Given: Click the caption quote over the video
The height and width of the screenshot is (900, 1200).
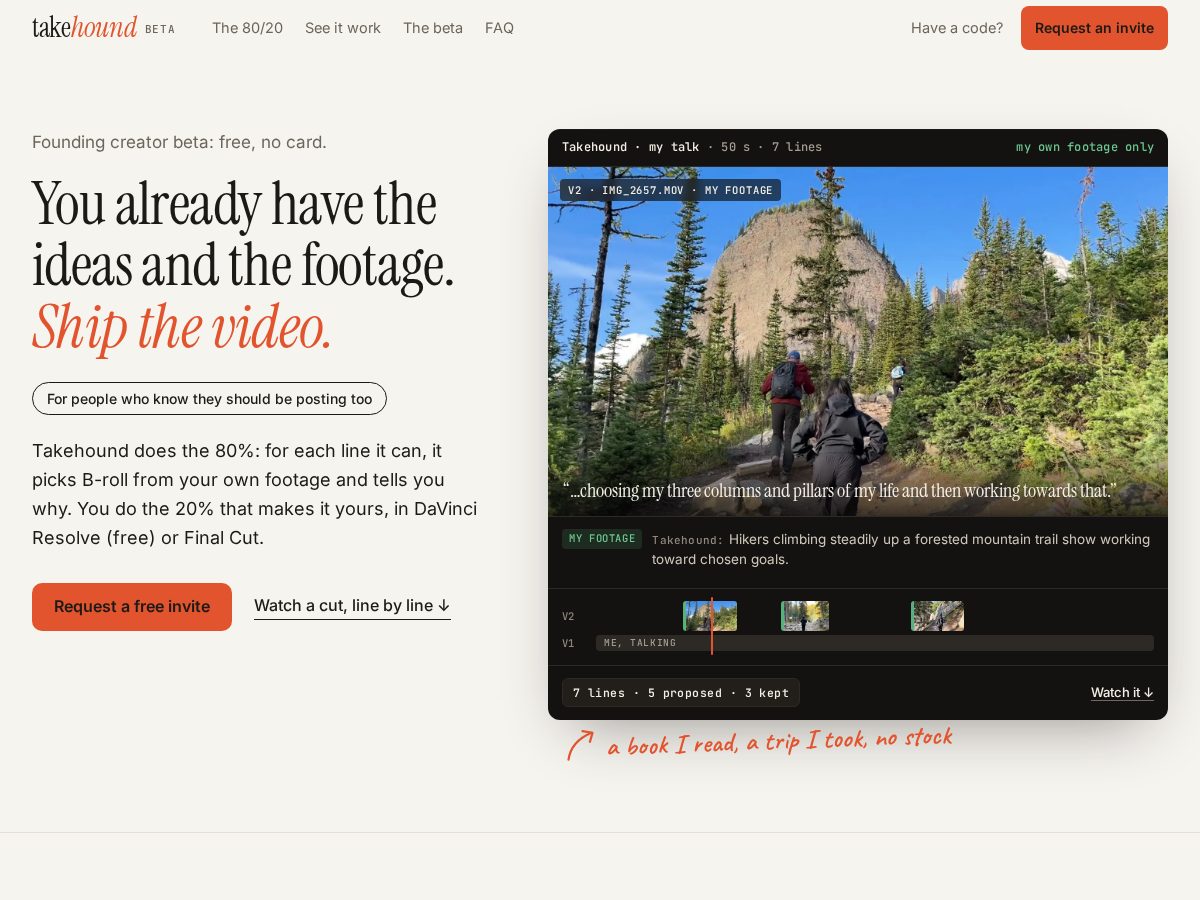Looking at the screenshot, I should pos(839,491).
